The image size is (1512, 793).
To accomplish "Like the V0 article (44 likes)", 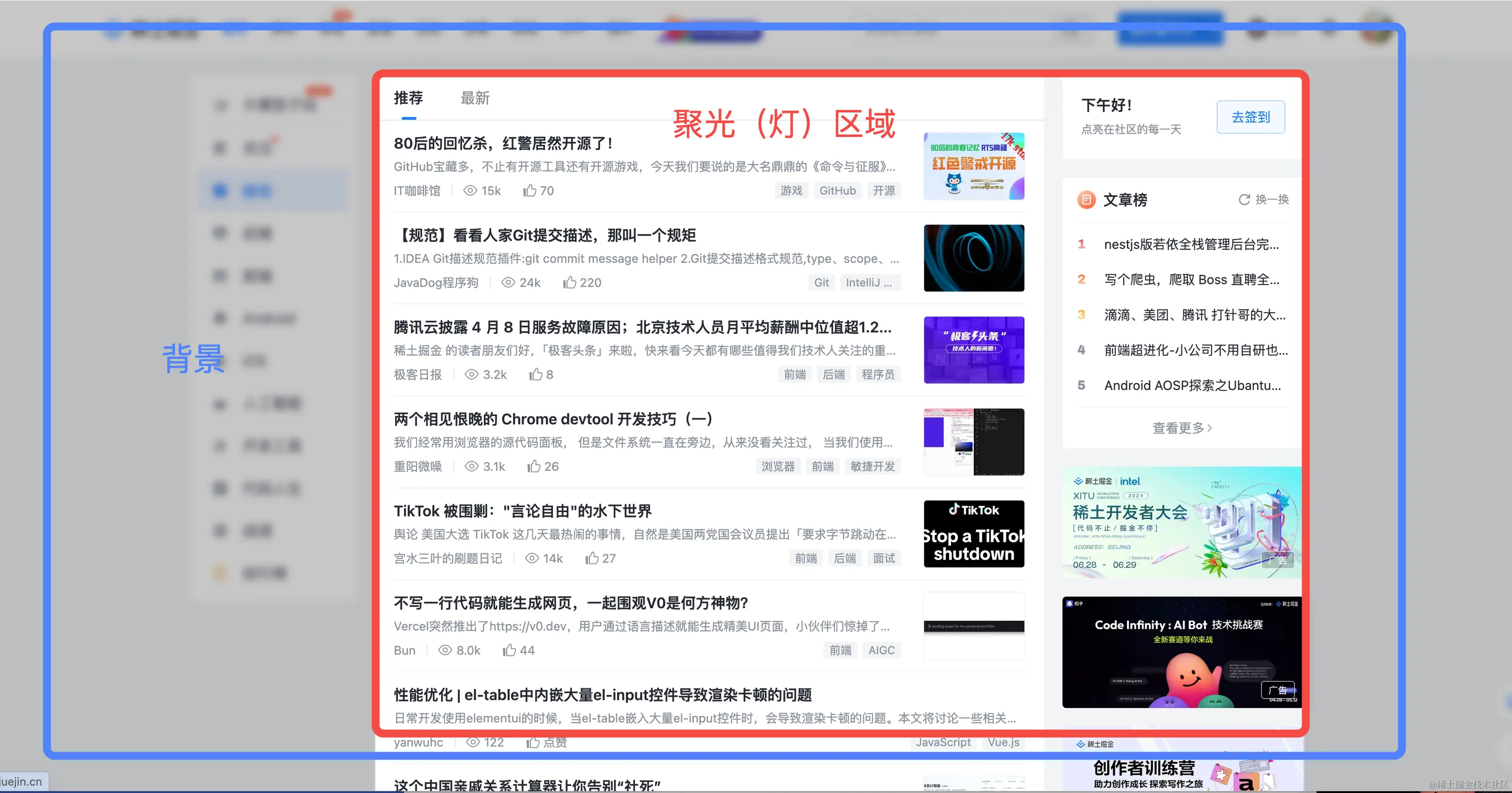I will point(509,650).
